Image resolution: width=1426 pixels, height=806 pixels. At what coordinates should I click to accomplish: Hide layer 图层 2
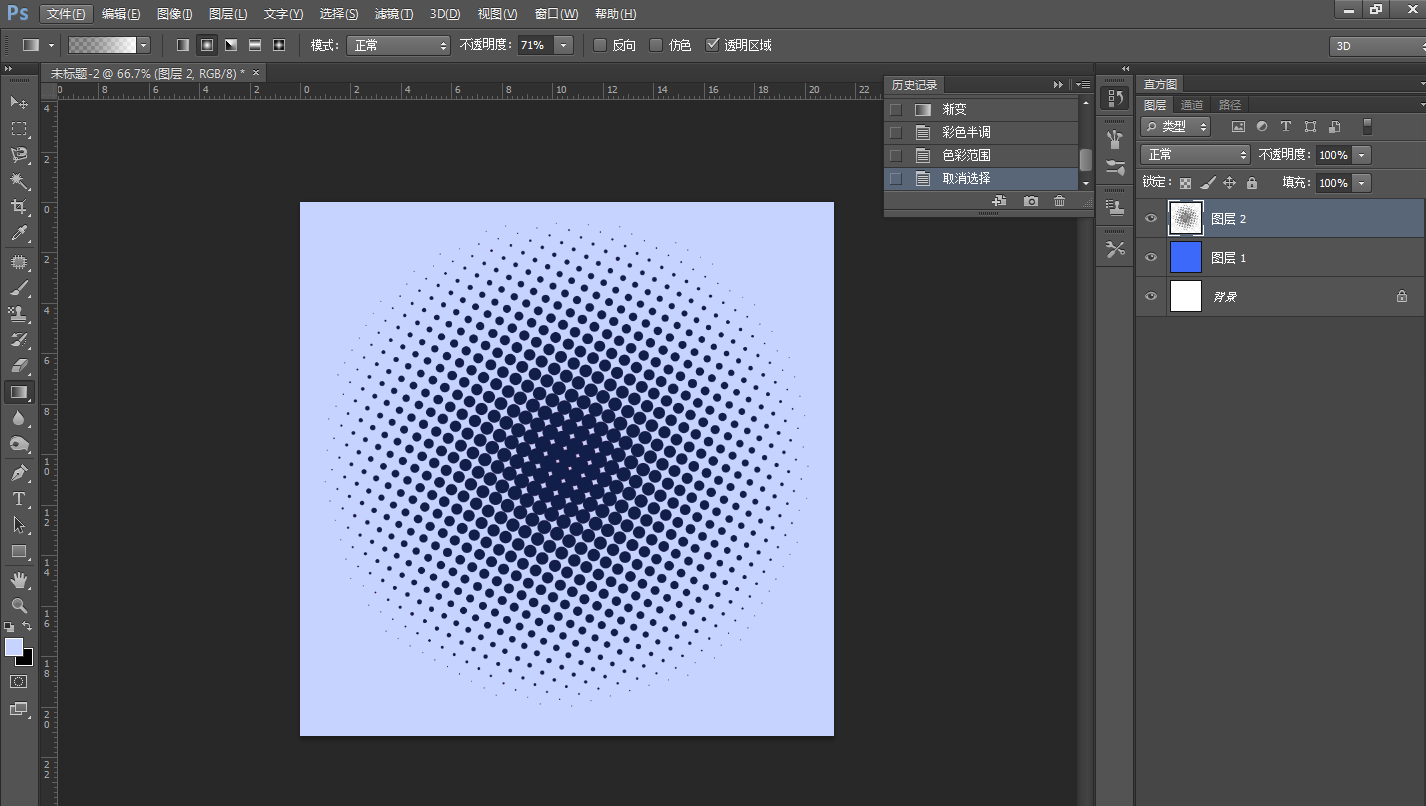point(1151,218)
